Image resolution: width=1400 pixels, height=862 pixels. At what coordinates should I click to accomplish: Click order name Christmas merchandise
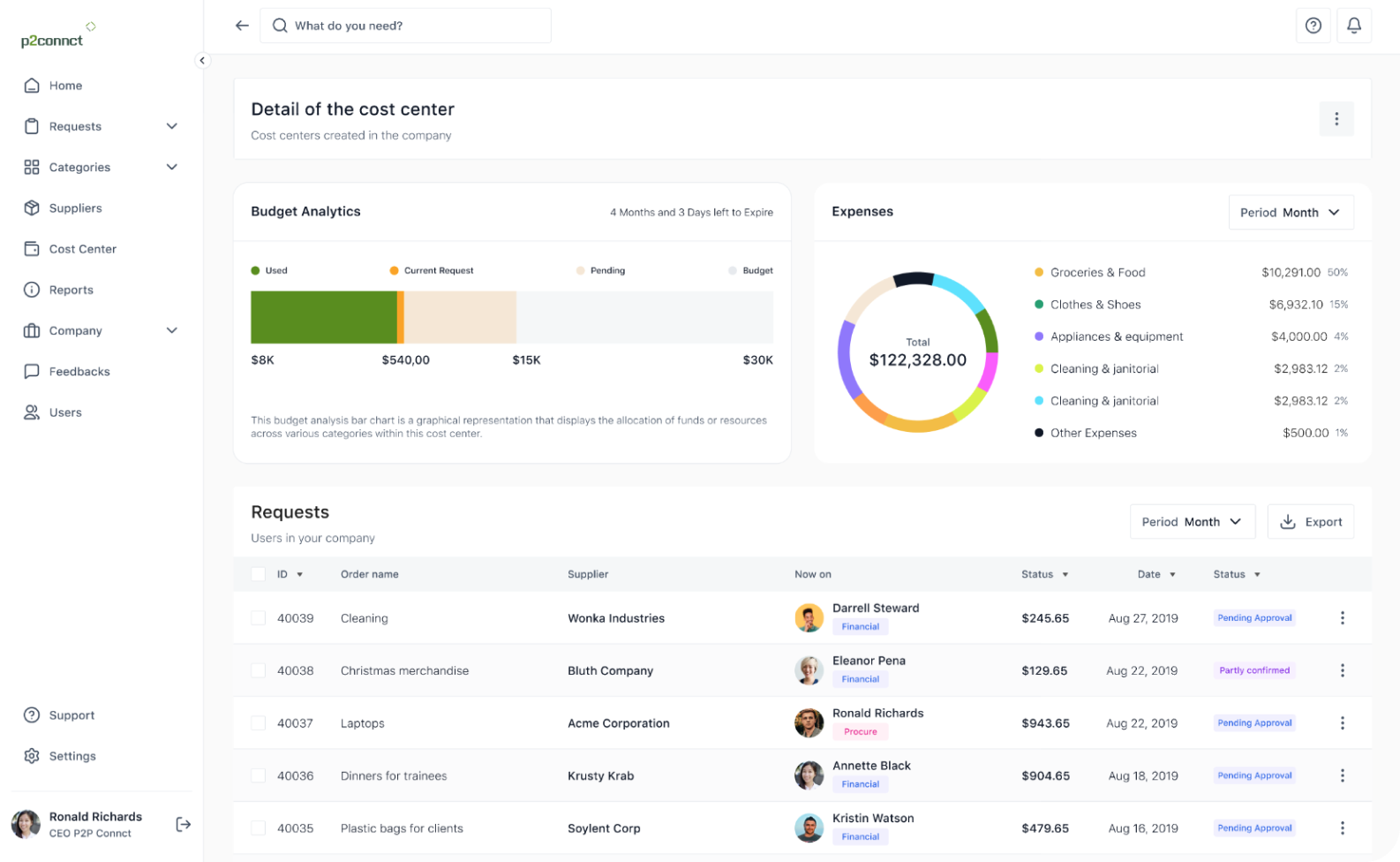point(405,670)
